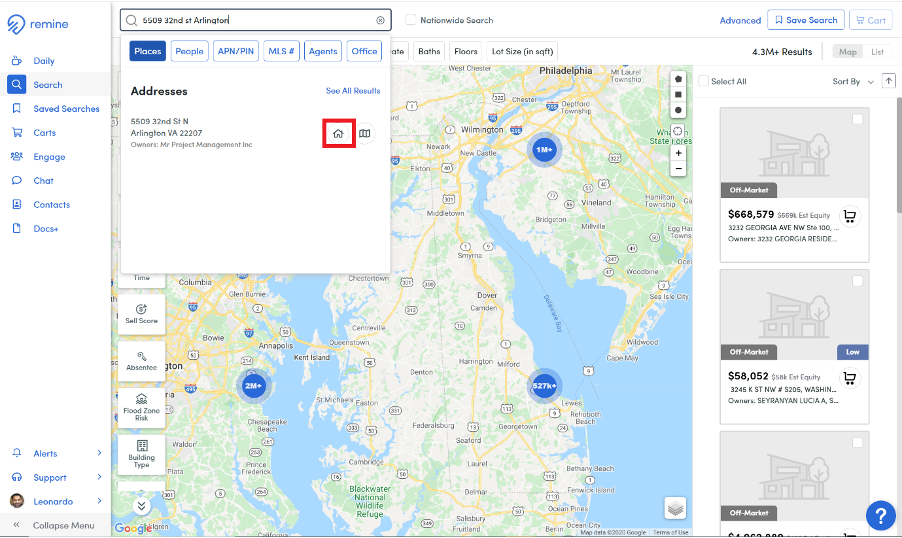Image resolution: width=902 pixels, height=538 pixels.
Task: Select the People search tab
Action: [189, 51]
